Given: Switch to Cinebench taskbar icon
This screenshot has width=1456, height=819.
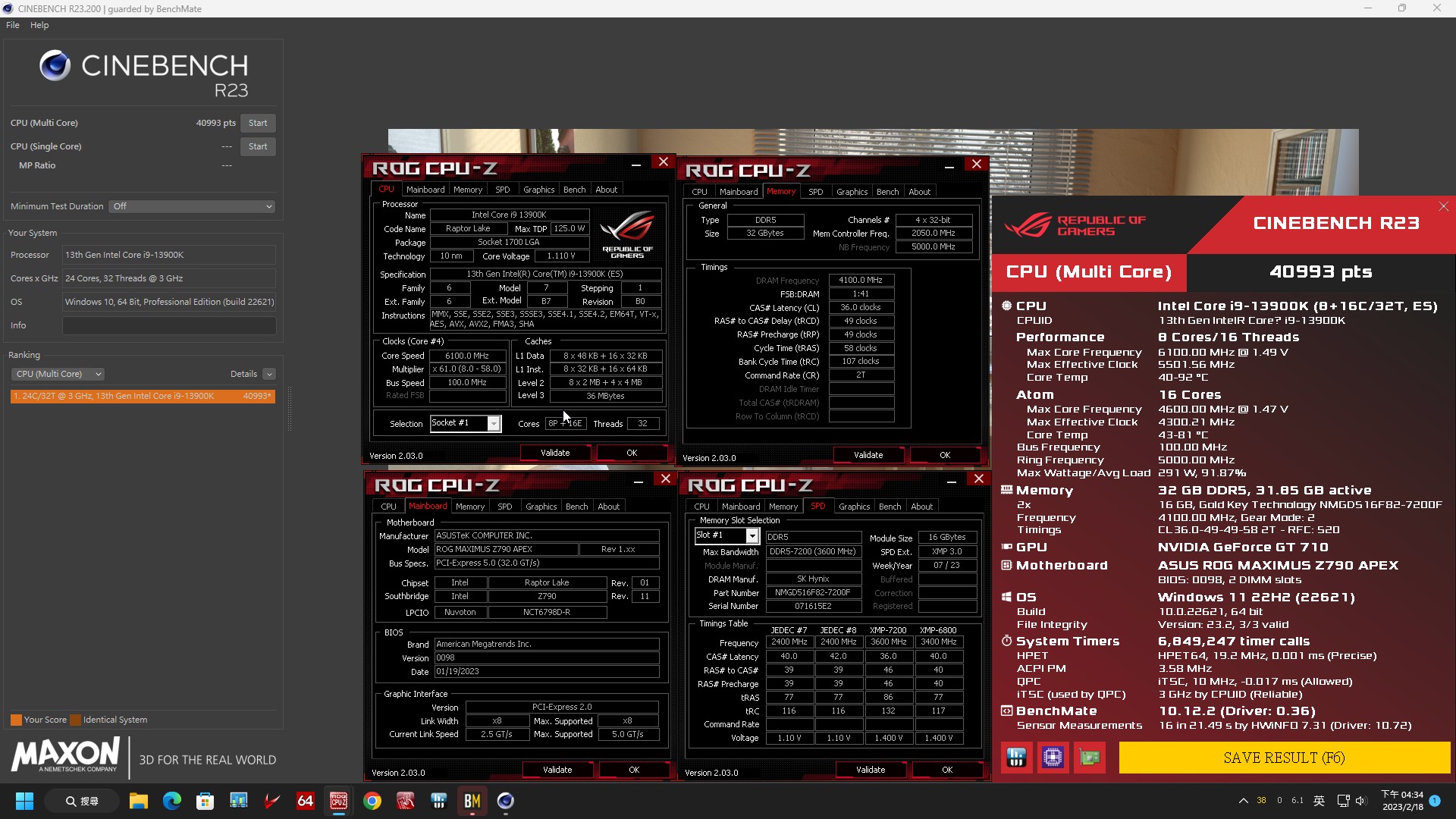Looking at the screenshot, I should (506, 801).
